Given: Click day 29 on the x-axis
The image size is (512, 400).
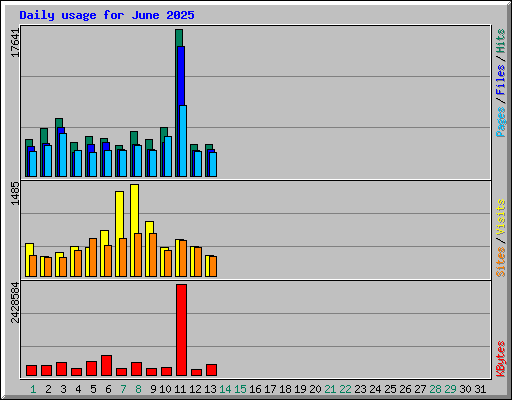Looking at the screenshot, I should pyautogui.click(x=450, y=389).
